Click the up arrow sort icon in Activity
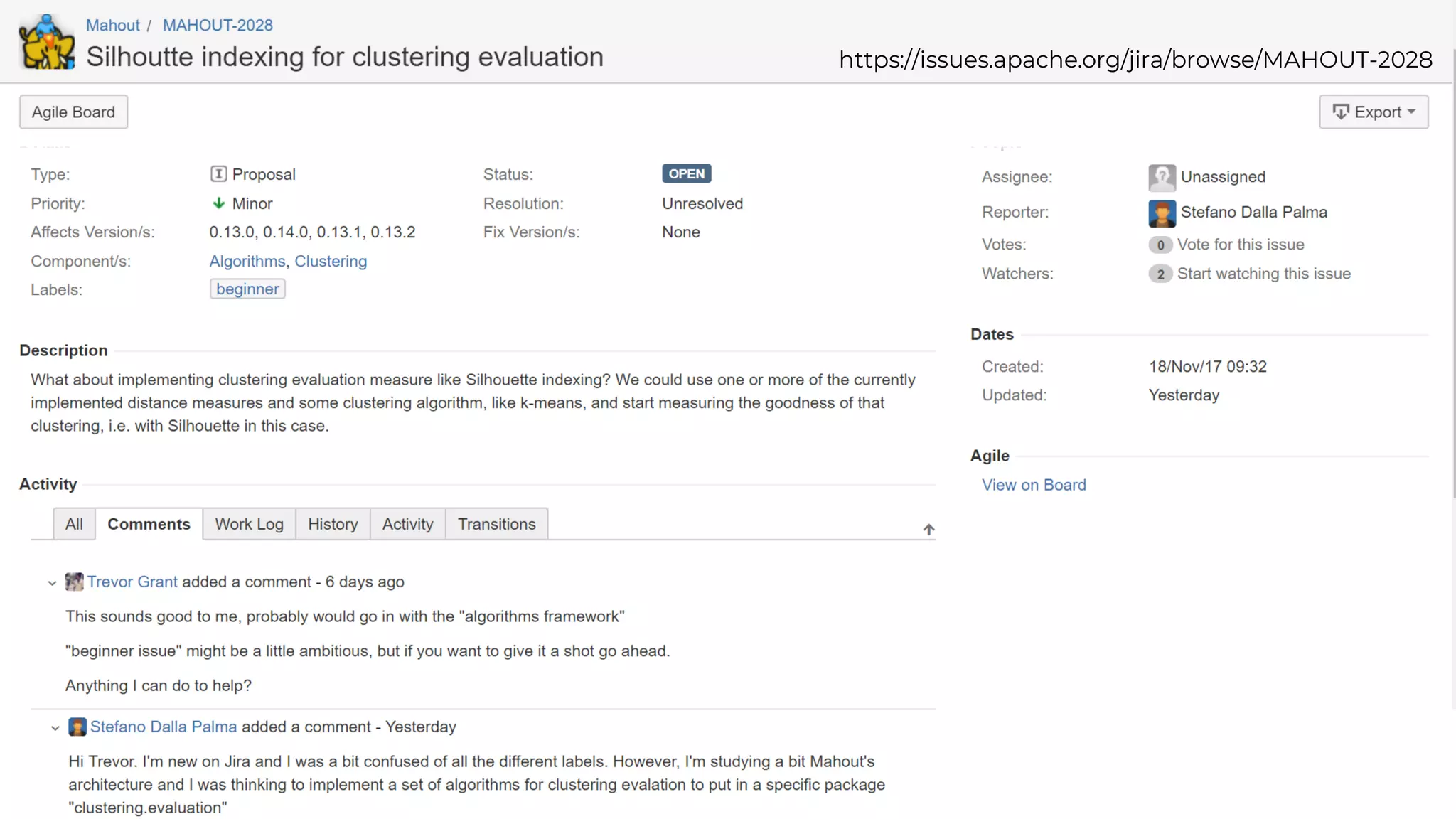 [928, 530]
